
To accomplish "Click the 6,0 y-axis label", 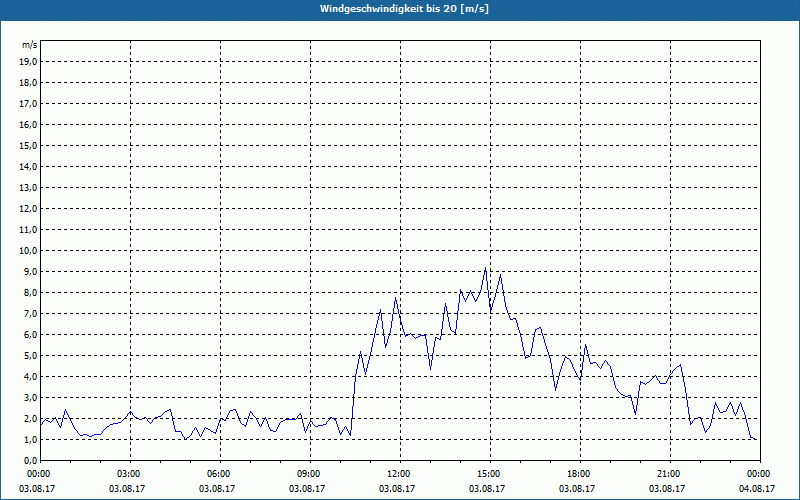I will [x=31, y=334].
